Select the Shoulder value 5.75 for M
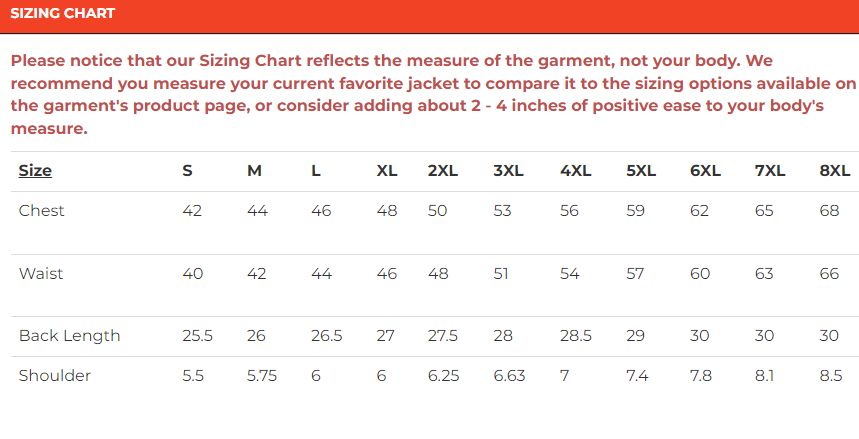This screenshot has height=439, width=859. (x=262, y=376)
